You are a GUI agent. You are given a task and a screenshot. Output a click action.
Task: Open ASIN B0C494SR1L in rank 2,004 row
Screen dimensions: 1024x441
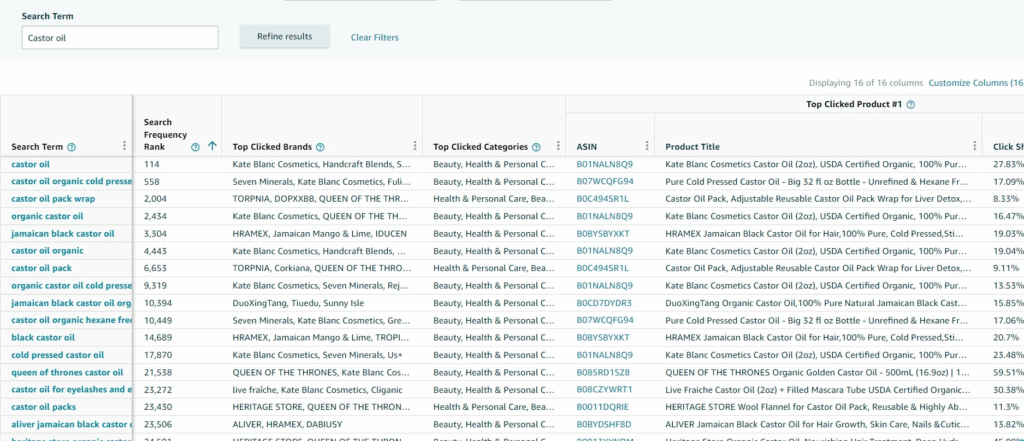[x=603, y=199]
